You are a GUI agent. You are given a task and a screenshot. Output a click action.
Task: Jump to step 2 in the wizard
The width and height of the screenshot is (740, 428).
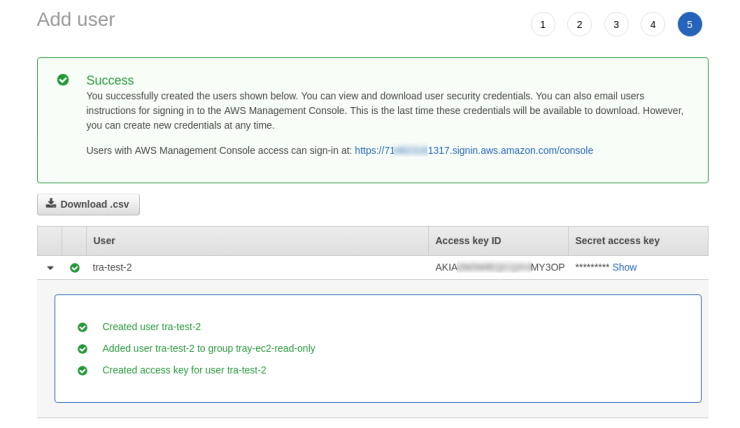click(579, 24)
